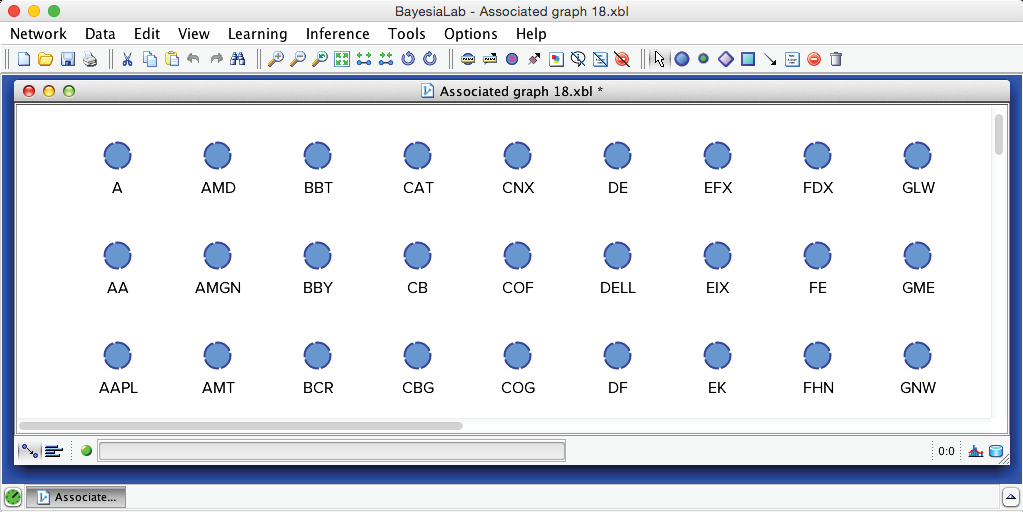This screenshot has height=512, width=1023.
Task: Select the red forbidden arc tool
Action: [814, 59]
